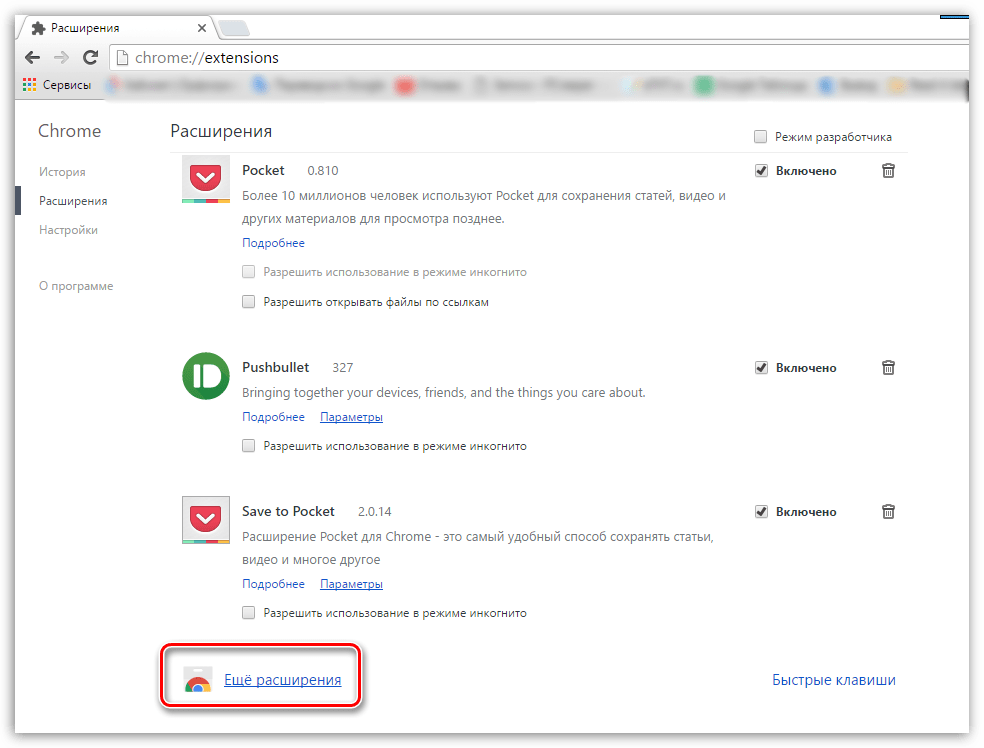Click the browser forward arrow

pyautogui.click(x=62, y=58)
